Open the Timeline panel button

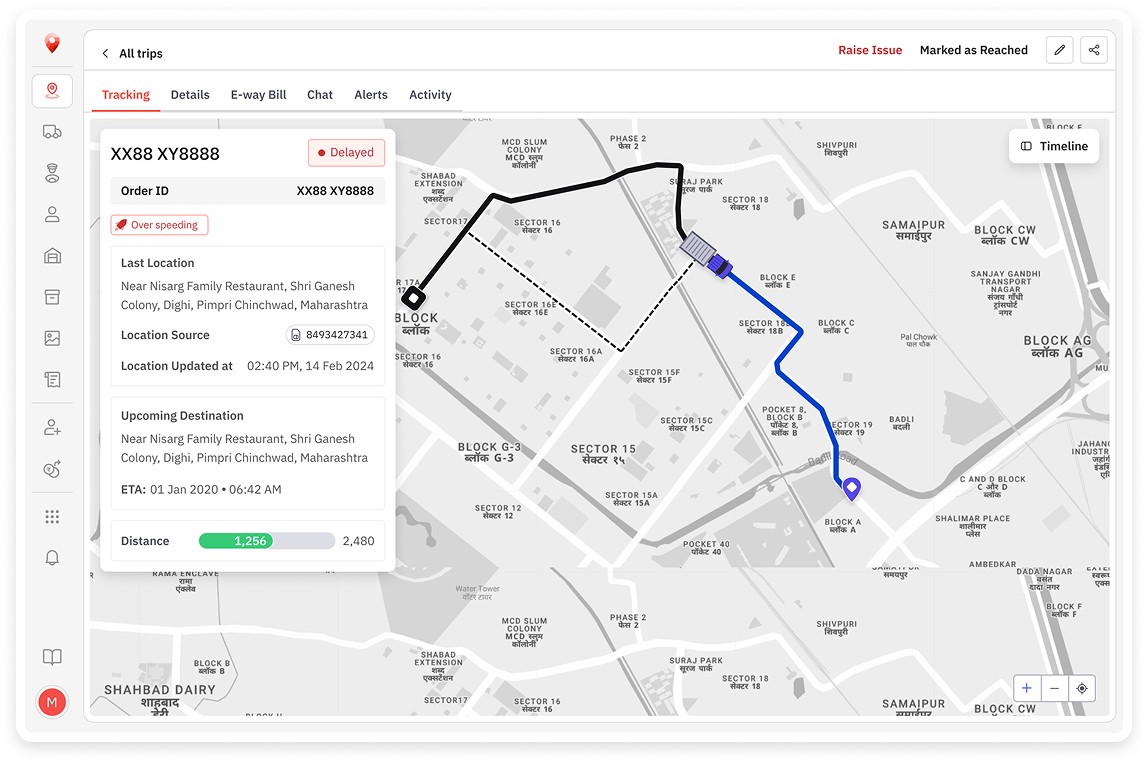1054,146
